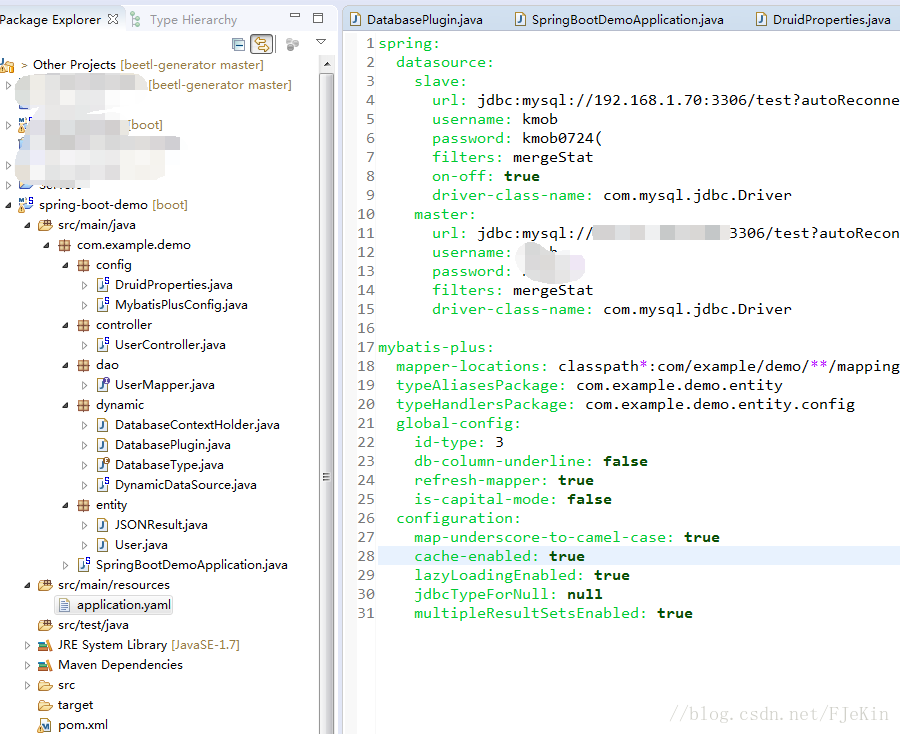Expand the src folder node
The height and width of the screenshot is (734, 900).
pos(27,685)
